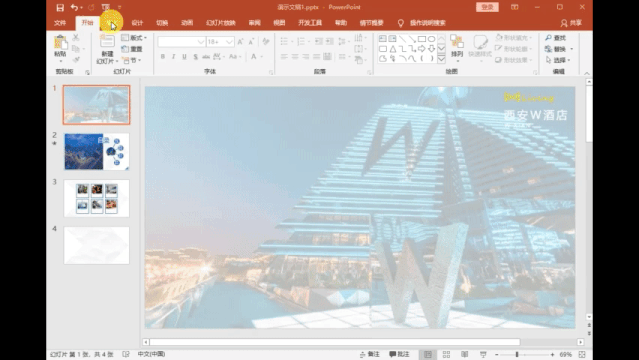Click the Find (查找) magnifier button
639x360 pixels.
pos(556,38)
